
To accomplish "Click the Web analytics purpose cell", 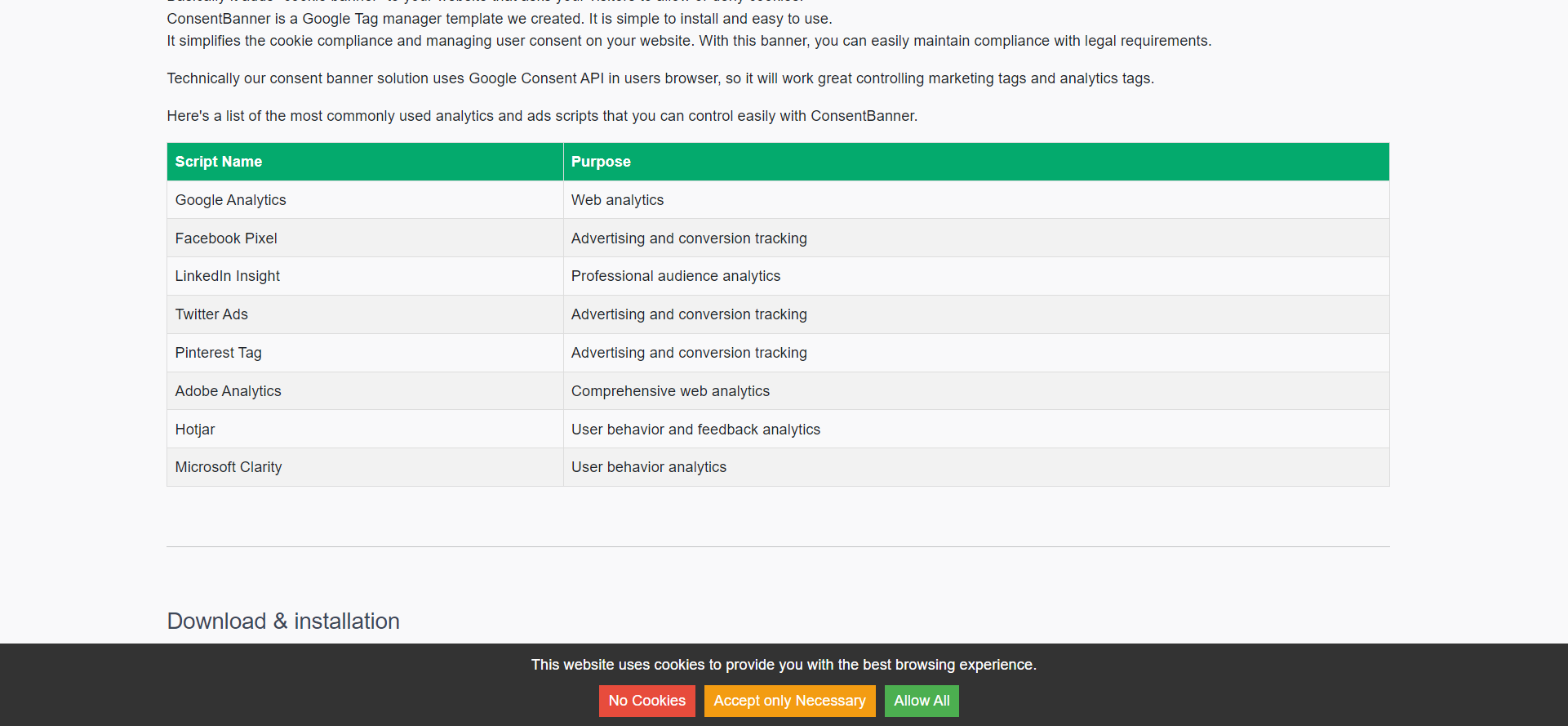I will pyautogui.click(x=976, y=200).
